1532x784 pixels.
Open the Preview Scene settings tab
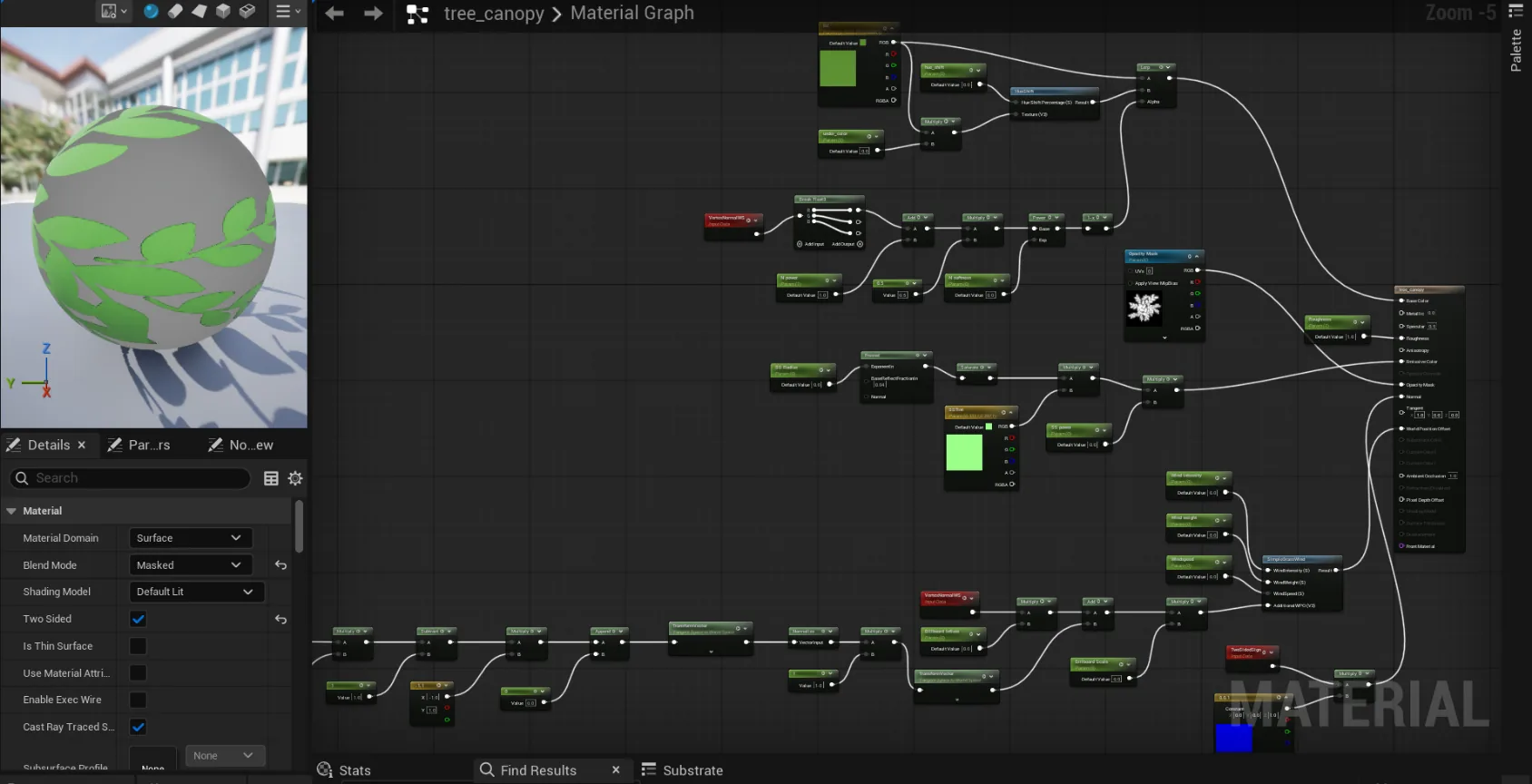[250, 445]
